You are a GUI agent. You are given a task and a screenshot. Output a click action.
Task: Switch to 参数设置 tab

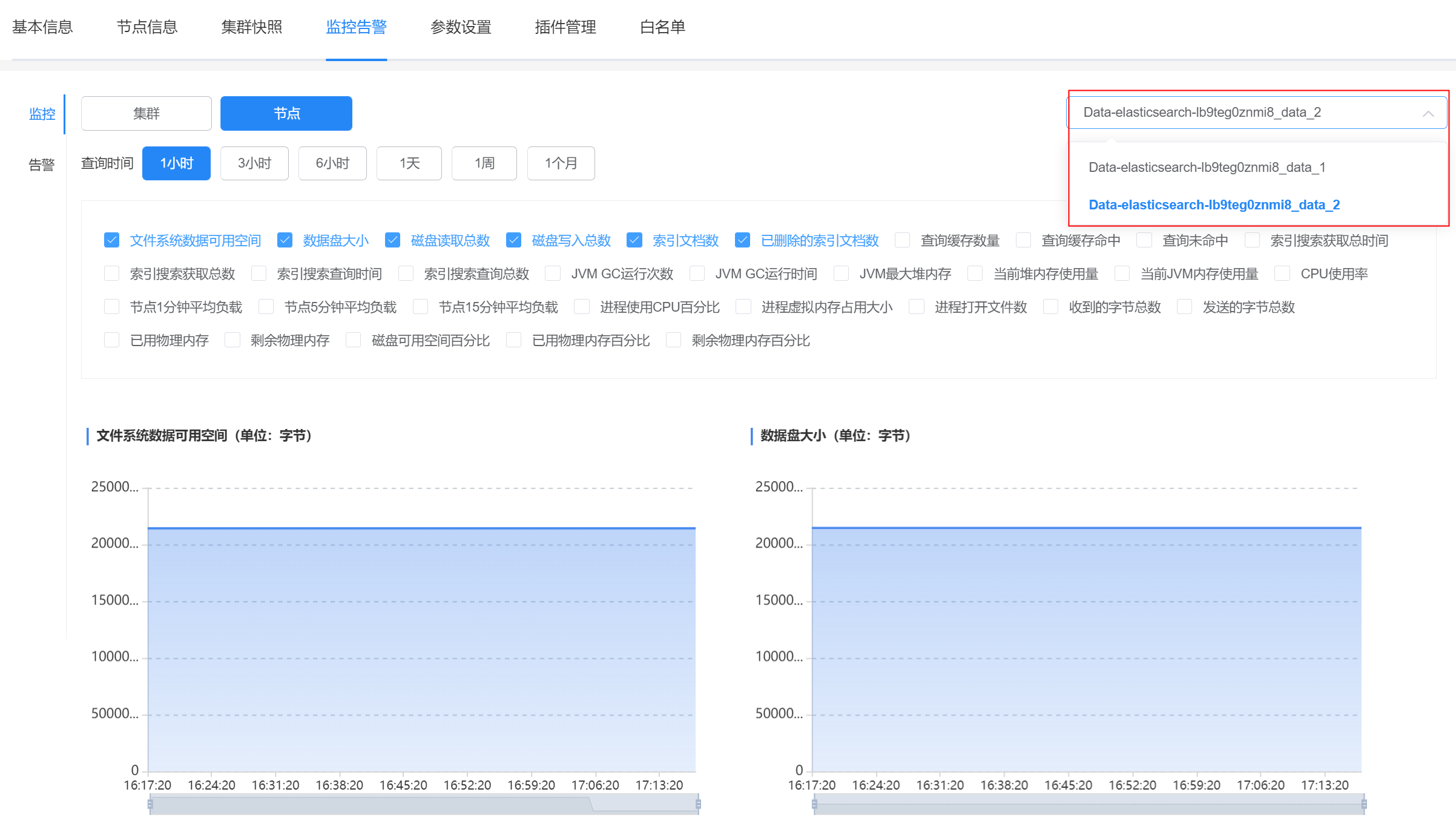[x=461, y=27]
